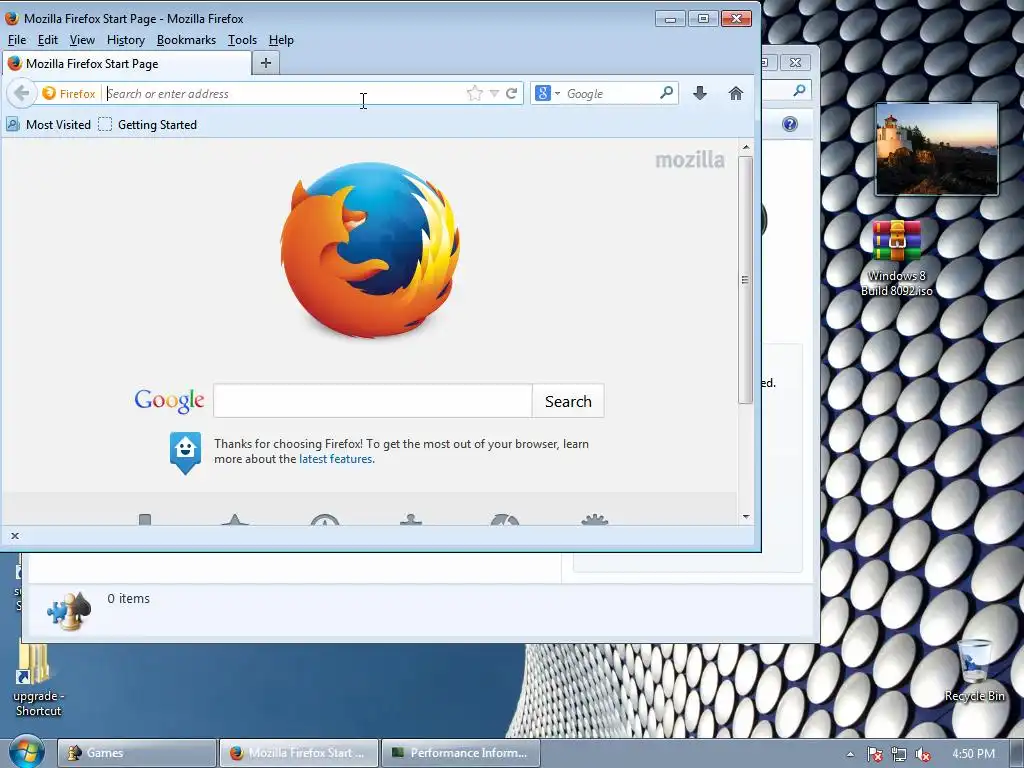Screen dimensions: 1024x768
Task: Open the Windows Start button
Action: click(x=27, y=752)
